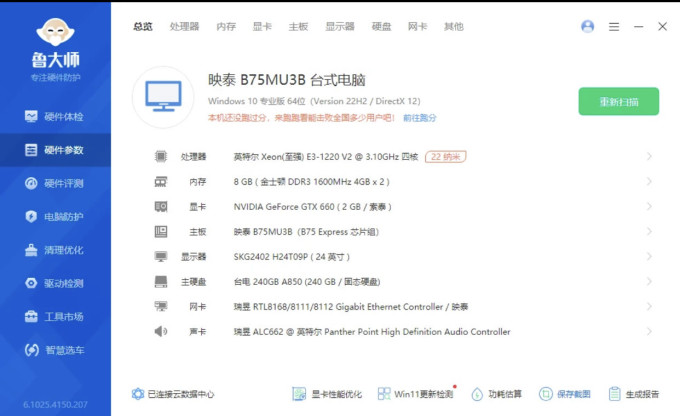Switch to the 网卡 tab
The image size is (680, 416).
(x=418, y=27)
